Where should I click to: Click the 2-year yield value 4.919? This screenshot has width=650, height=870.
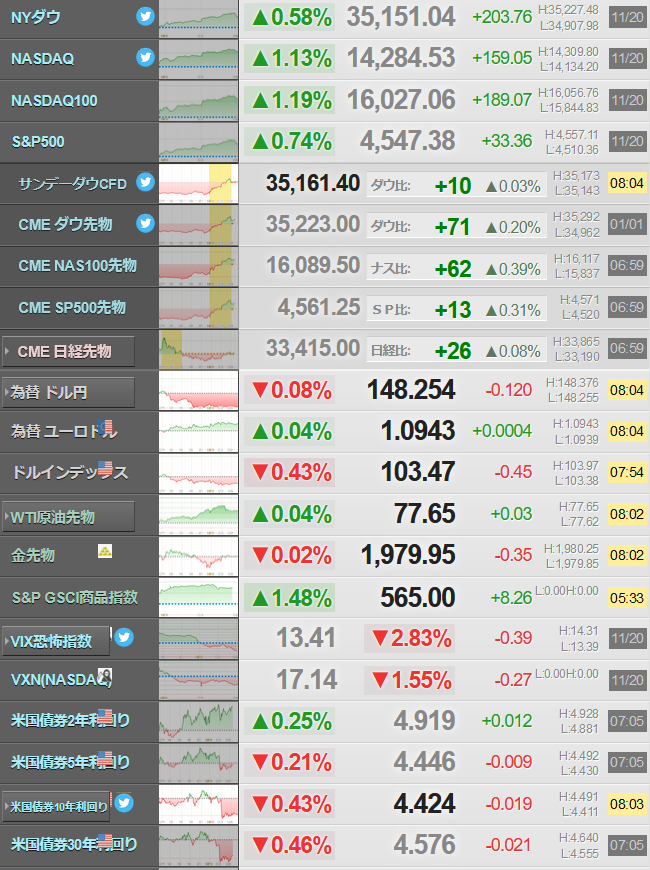425,721
